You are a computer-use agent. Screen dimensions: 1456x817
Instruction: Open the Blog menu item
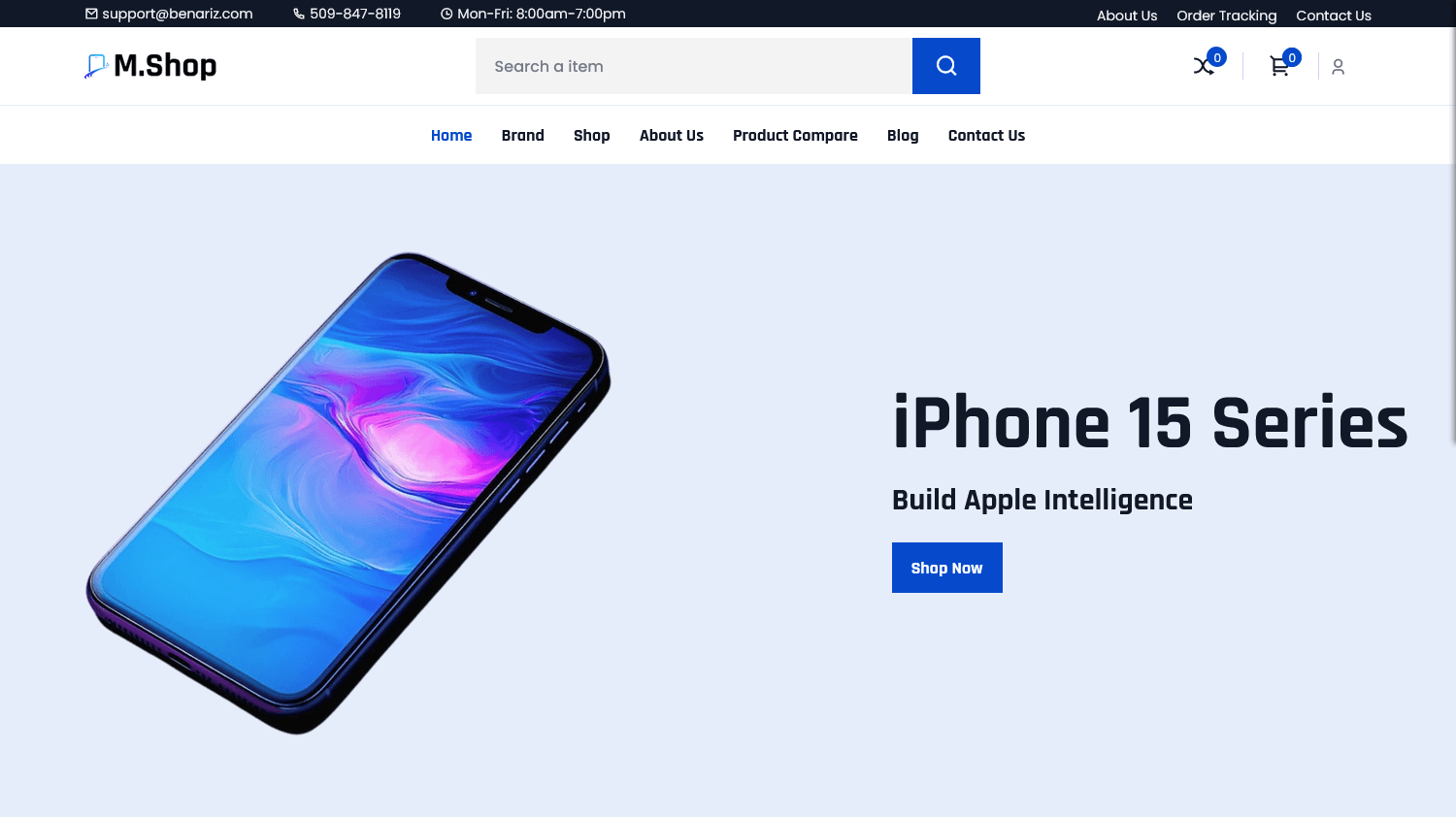(x=903, y=135)
